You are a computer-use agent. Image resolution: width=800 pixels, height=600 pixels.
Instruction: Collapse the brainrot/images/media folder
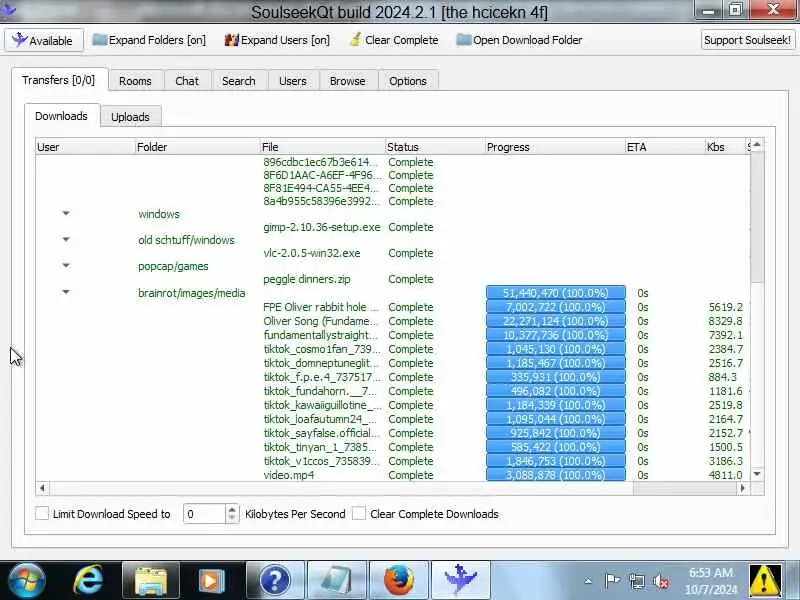[66, 292]
